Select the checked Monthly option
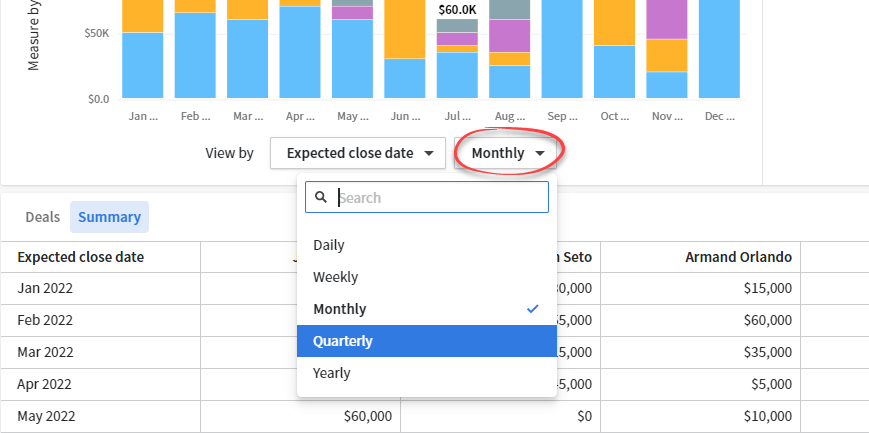The width and height of the screenshot is (869, 433). (x=427, y=309)
